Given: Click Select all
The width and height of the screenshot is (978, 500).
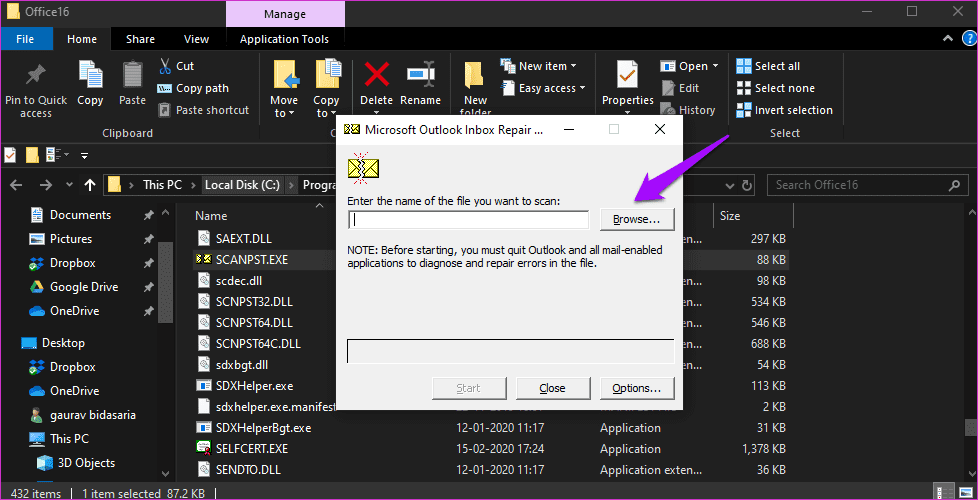Looking at the screenshot, I should (x=768, y=66).
